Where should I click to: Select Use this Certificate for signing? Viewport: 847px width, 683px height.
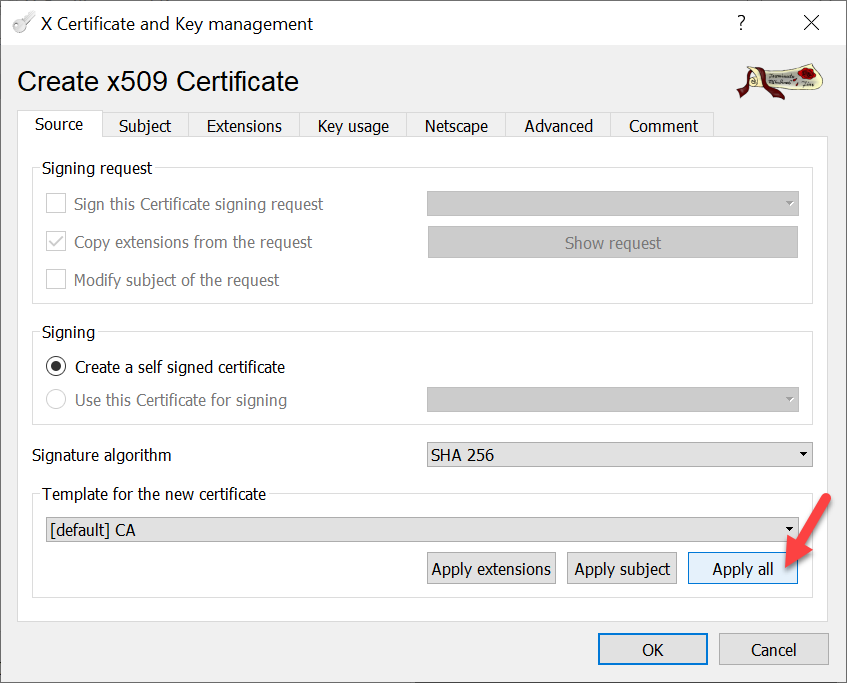pyautogui.click(x=58, y=400)
